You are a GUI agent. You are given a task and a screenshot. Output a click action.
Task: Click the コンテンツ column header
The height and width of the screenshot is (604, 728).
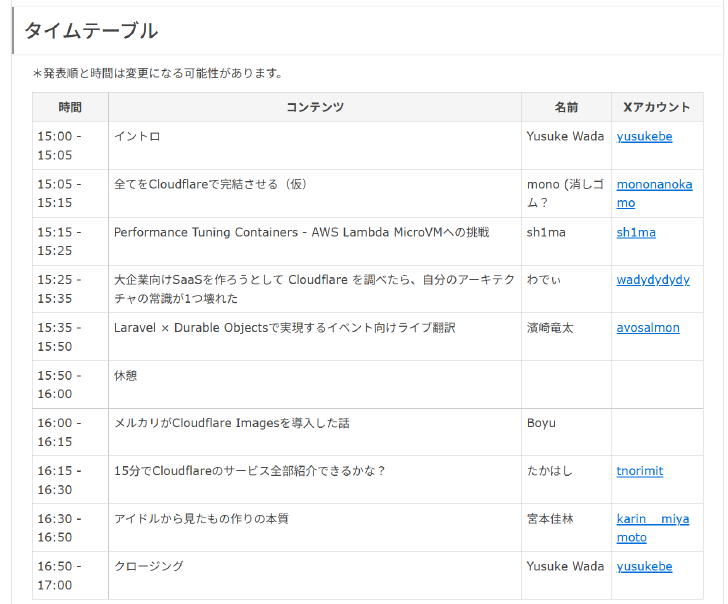click(315, 107)
